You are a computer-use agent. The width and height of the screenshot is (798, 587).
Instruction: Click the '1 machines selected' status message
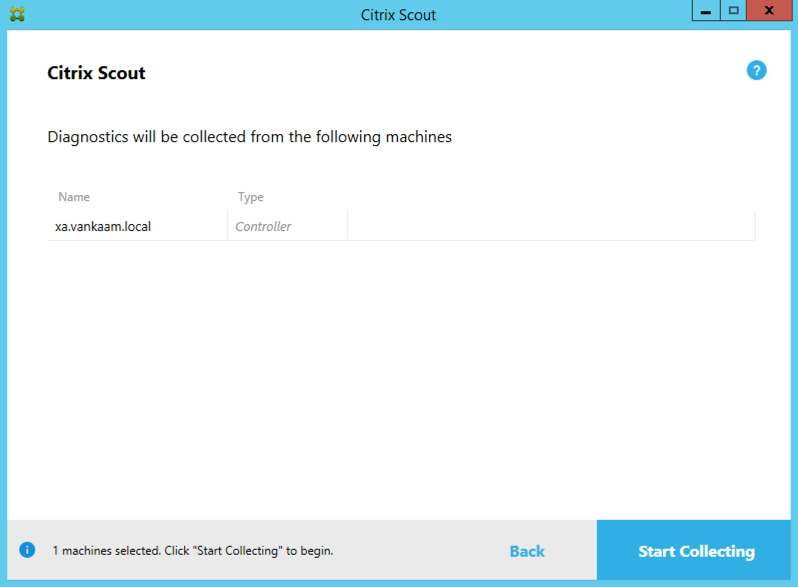(193, 551)
